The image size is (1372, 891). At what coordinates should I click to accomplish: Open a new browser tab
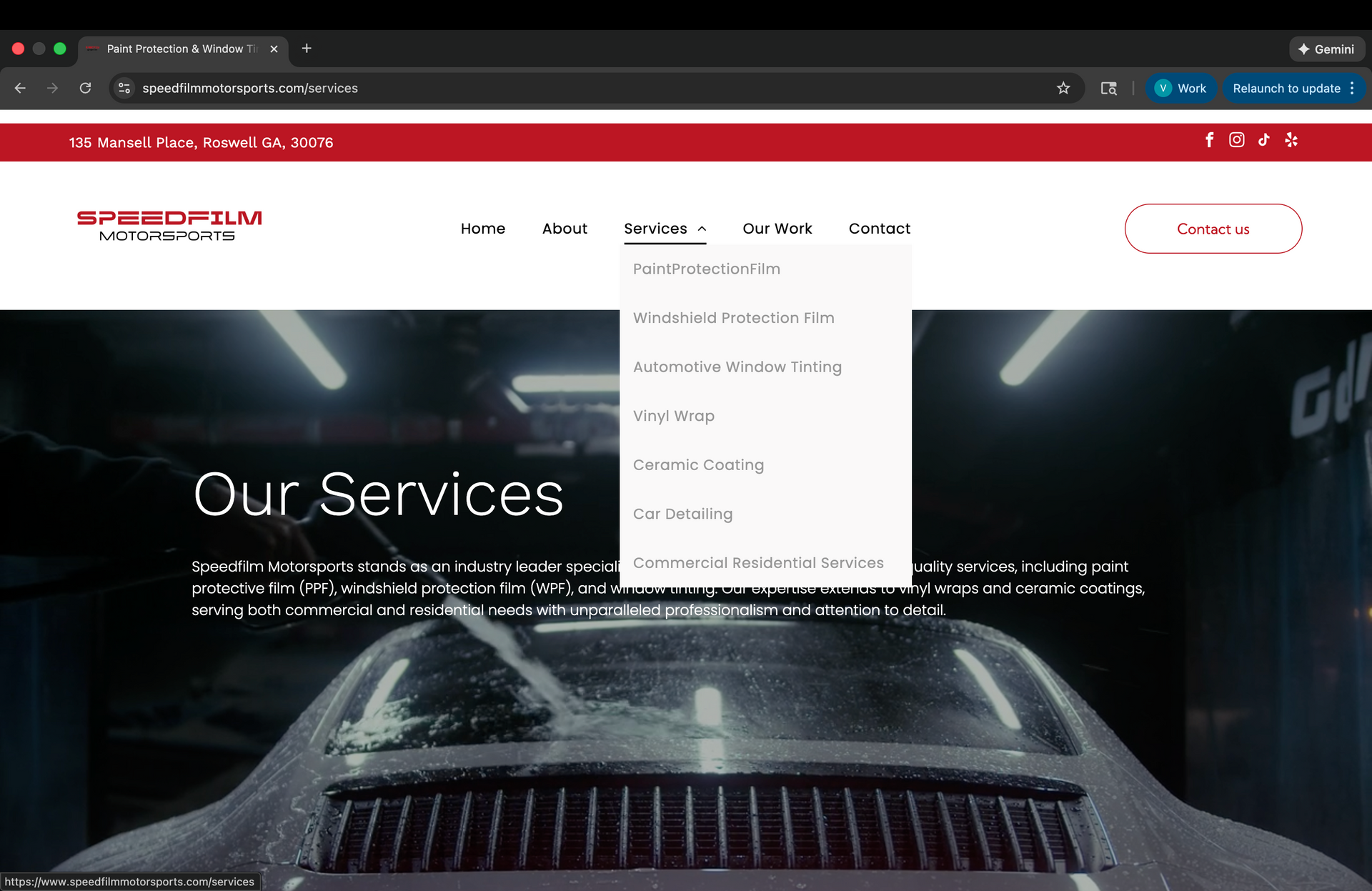pyautogui.click(x=307, y=49)
